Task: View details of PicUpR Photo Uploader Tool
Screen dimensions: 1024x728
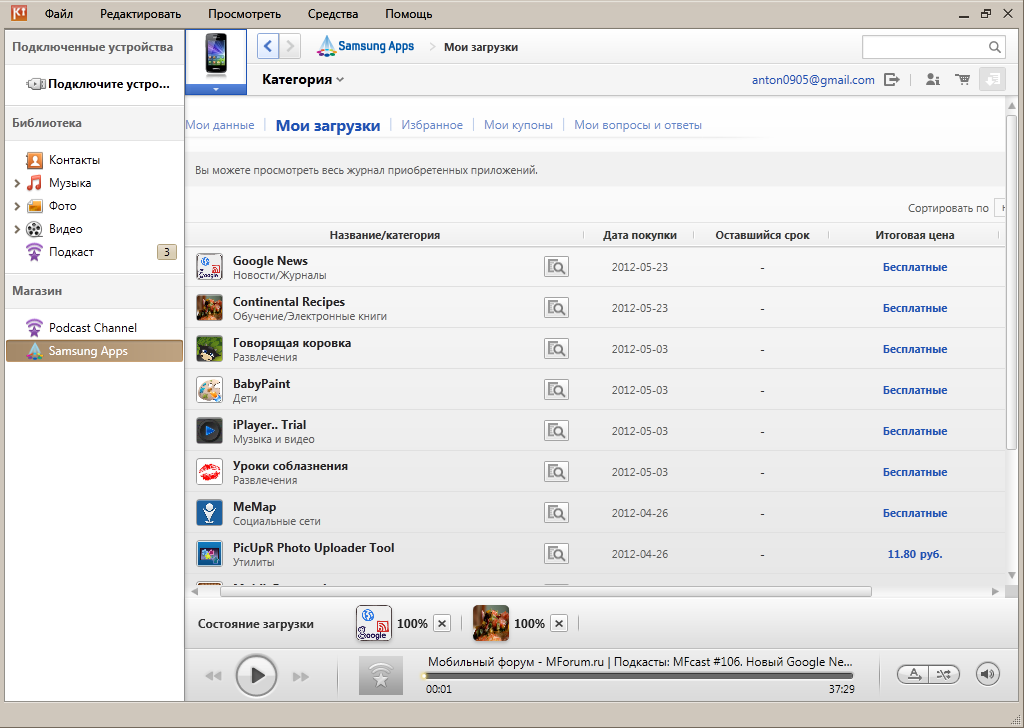Action: [x=556, y=554]
